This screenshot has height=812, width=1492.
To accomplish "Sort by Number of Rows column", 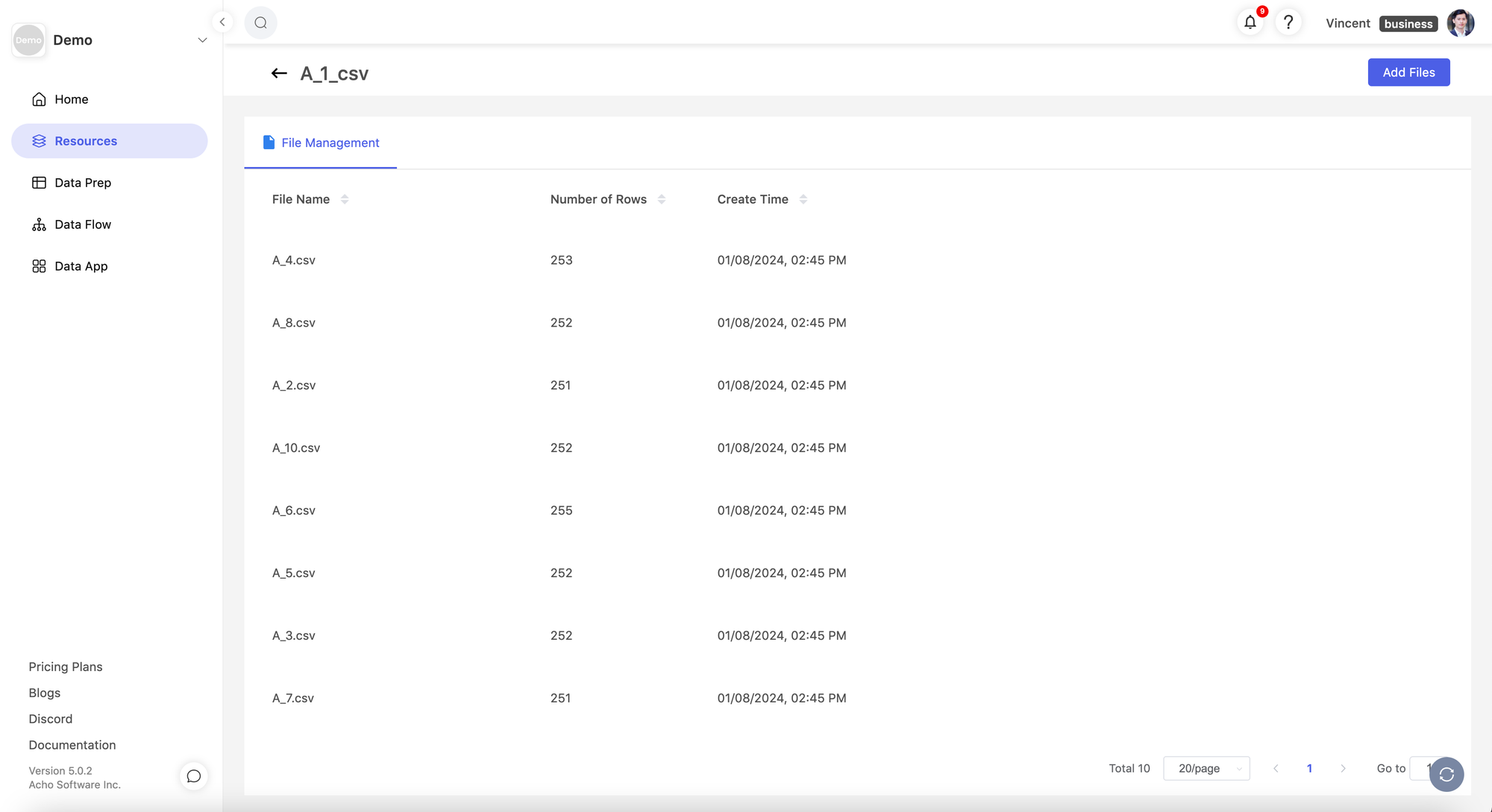I will (661, 199).
